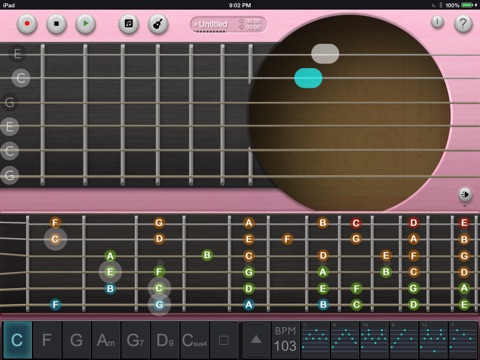Choose the D9 chord
The image size is (480, 360).
point(165,340)
